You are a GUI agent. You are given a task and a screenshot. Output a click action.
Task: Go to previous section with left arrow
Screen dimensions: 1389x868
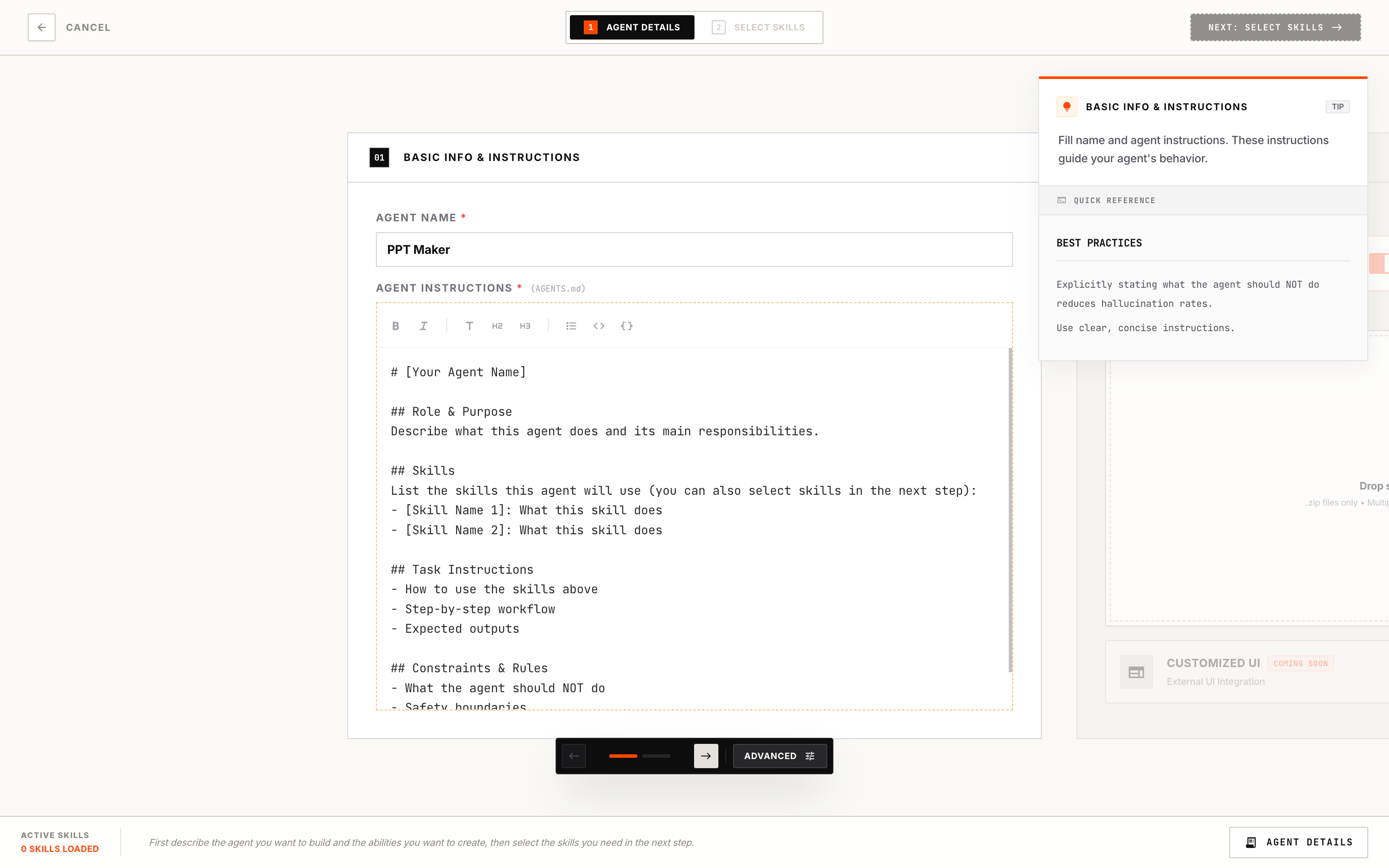573,756
